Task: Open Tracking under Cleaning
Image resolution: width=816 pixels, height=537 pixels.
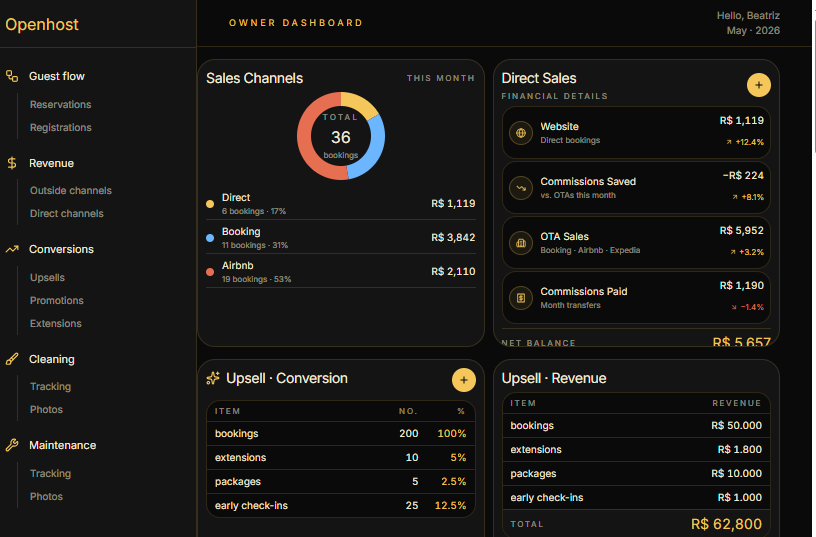Action: click(x=50, y=387)
